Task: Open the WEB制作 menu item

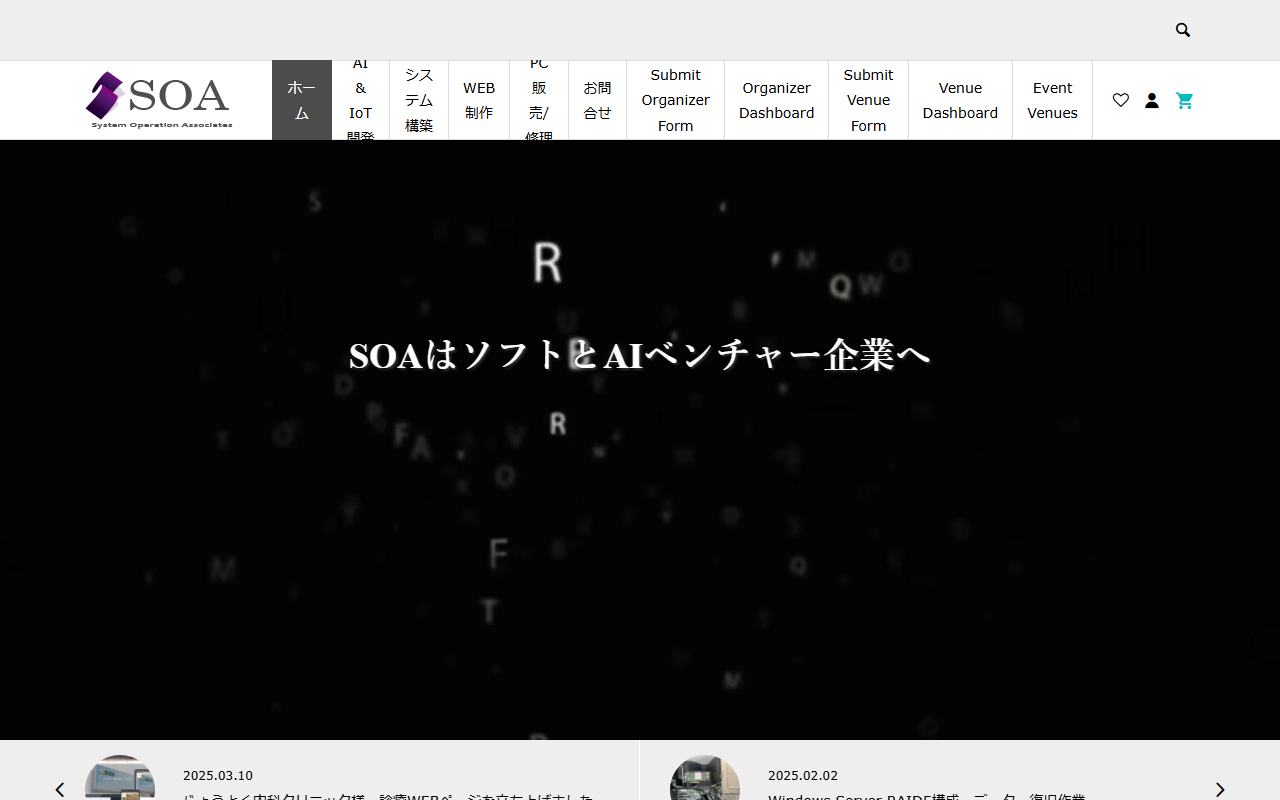Action: [479, 100]
